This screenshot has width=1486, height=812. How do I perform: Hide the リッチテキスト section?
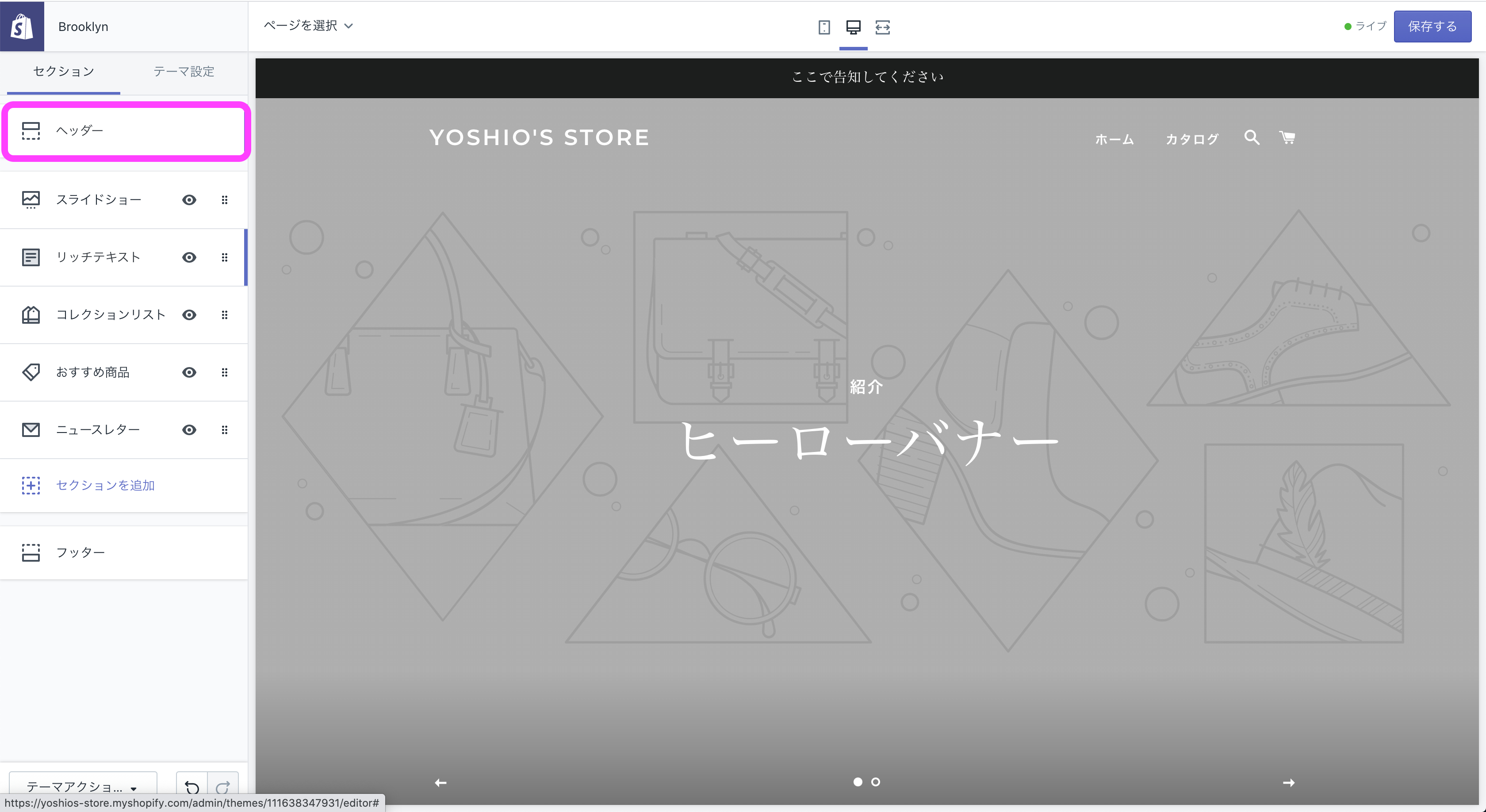tap(189, 258)
